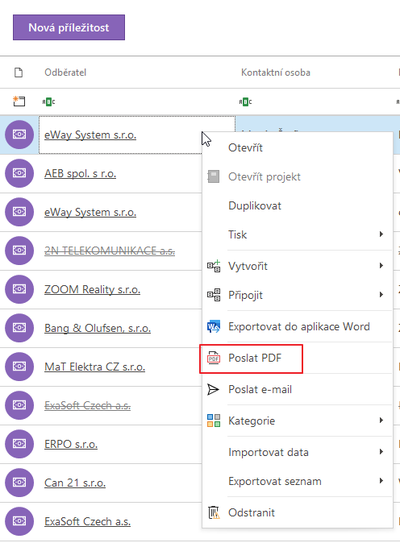Sort by the Kontaktní osoba column header
The height and width of the screenshot is (543, 400).
(x=276, y=72)
